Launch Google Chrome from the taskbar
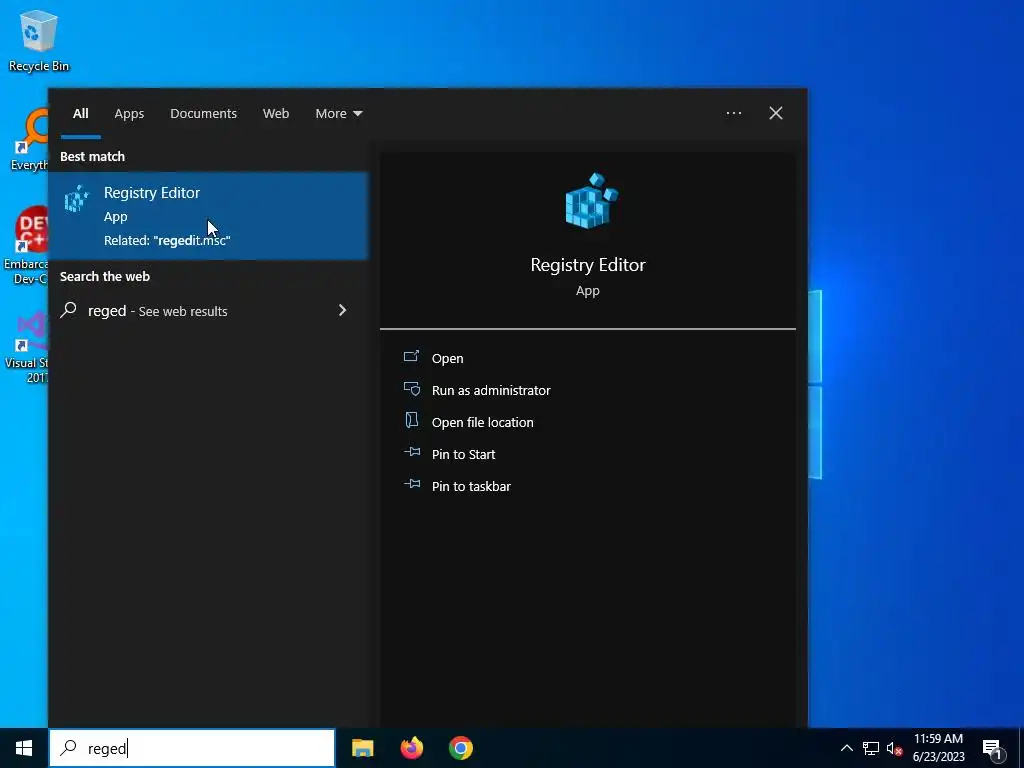The width and height of the screenshot is (1024, 768). pyautogui.click(x=460, y=748)
